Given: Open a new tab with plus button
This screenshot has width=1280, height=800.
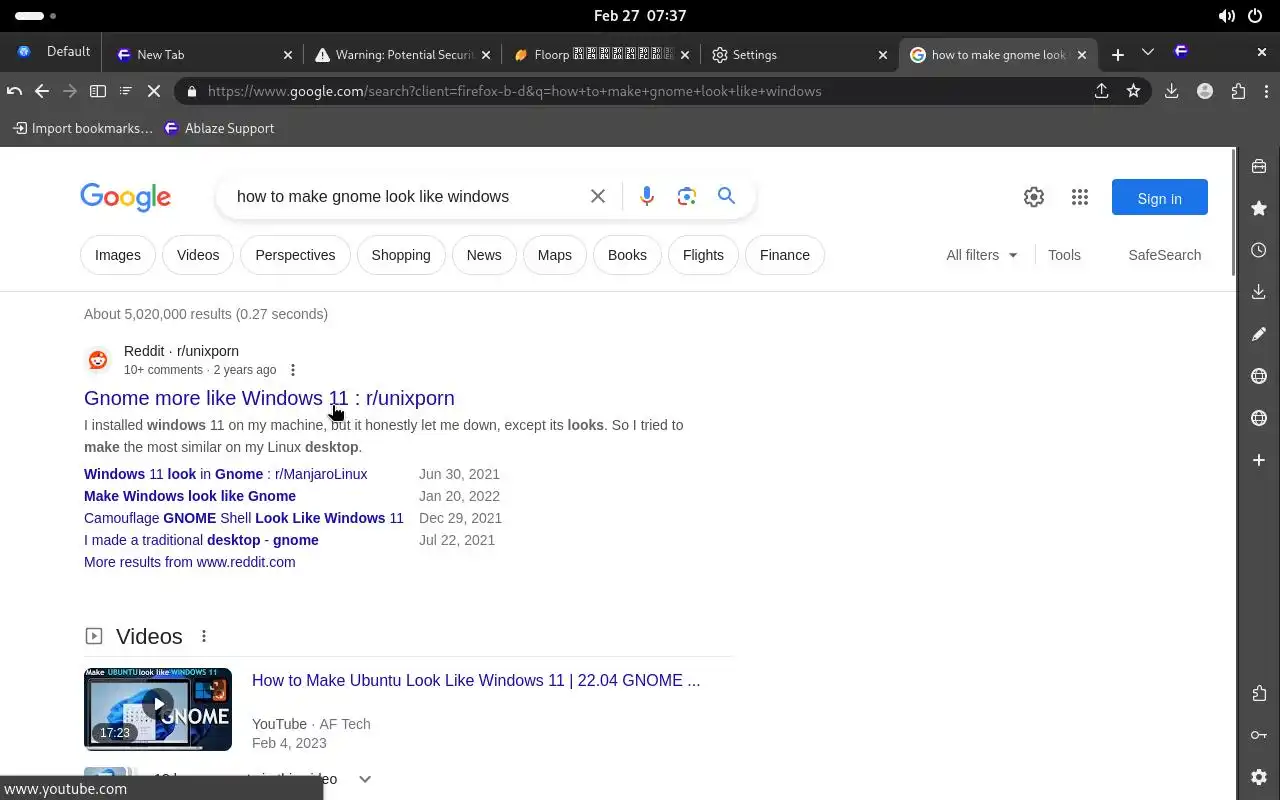Looking at the screenshot, I should (x=1118, y=54).
